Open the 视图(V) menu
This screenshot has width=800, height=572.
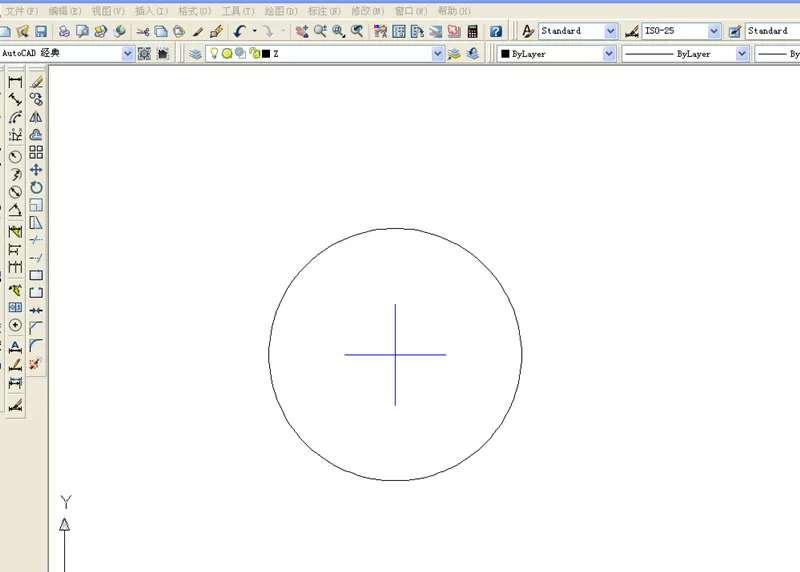click(x=108, y=11)
